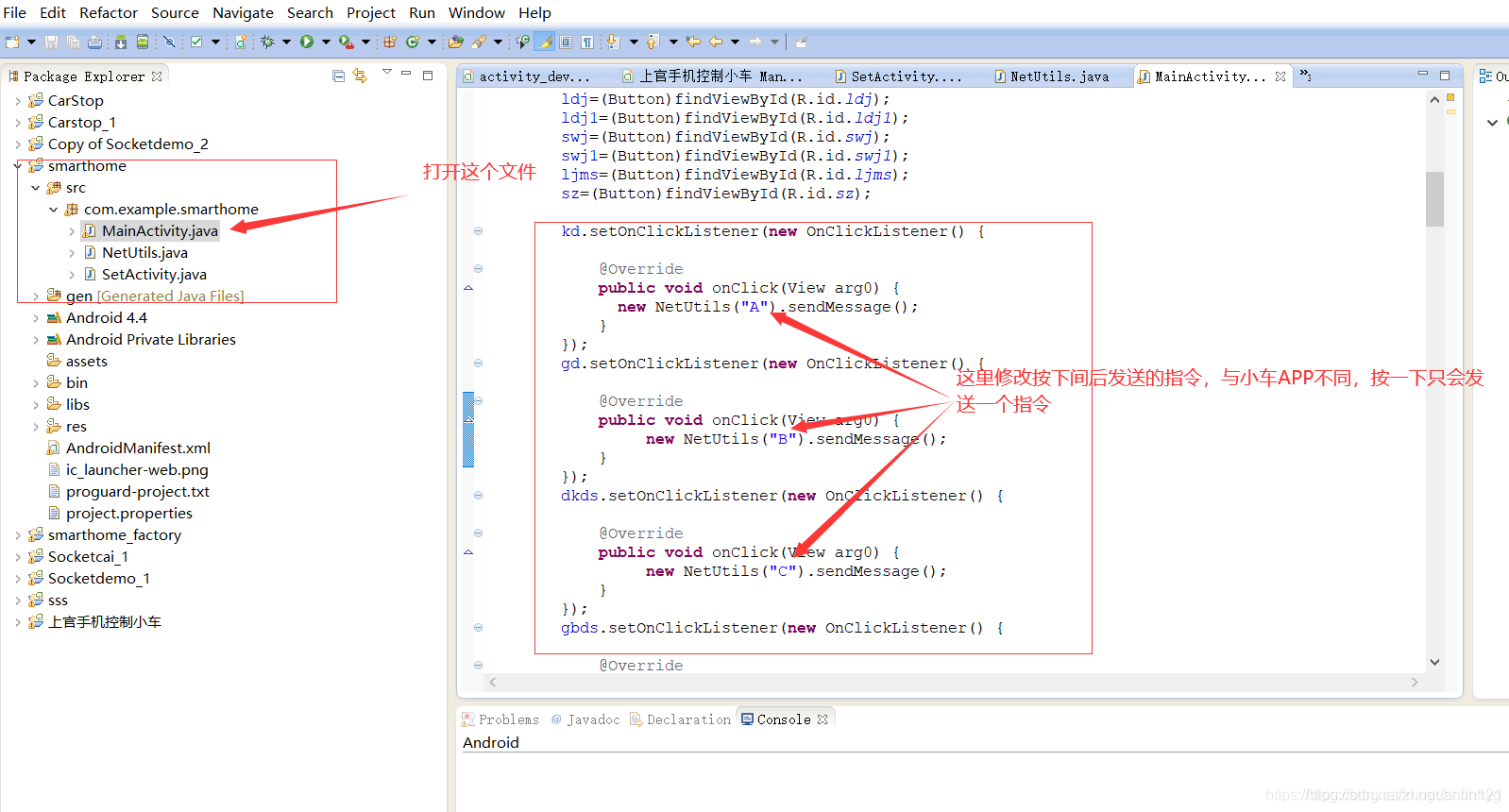Open the Project menu
This screenshot has height=812, width=1509.
(x=370, y=12)
